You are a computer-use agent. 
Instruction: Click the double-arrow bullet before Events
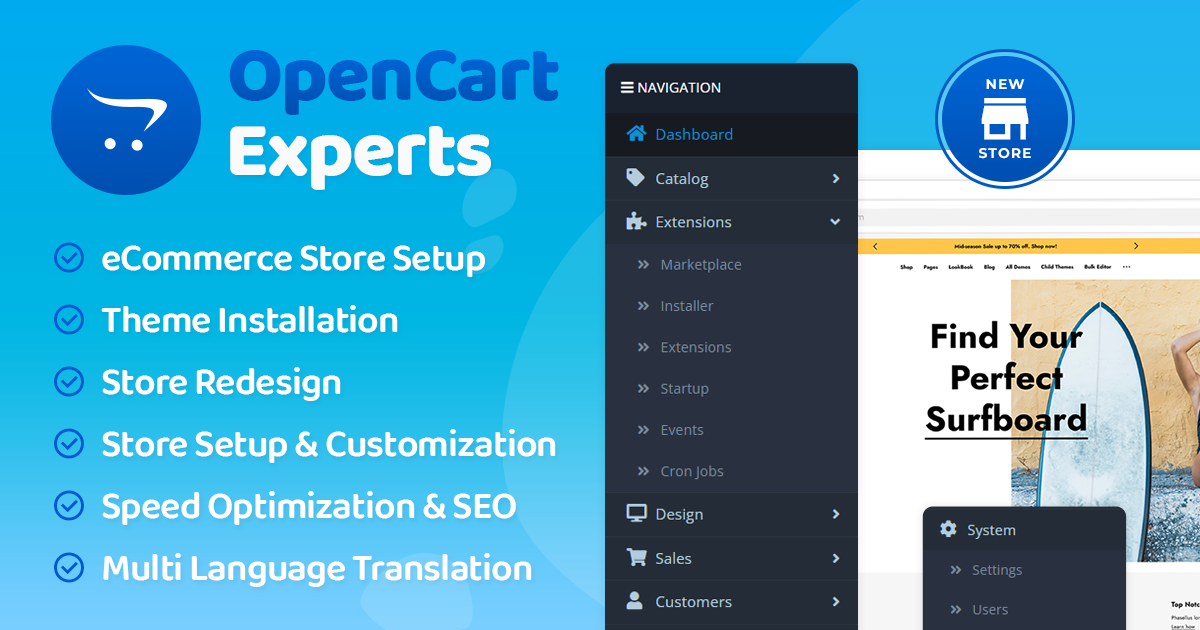pos(643,430)
